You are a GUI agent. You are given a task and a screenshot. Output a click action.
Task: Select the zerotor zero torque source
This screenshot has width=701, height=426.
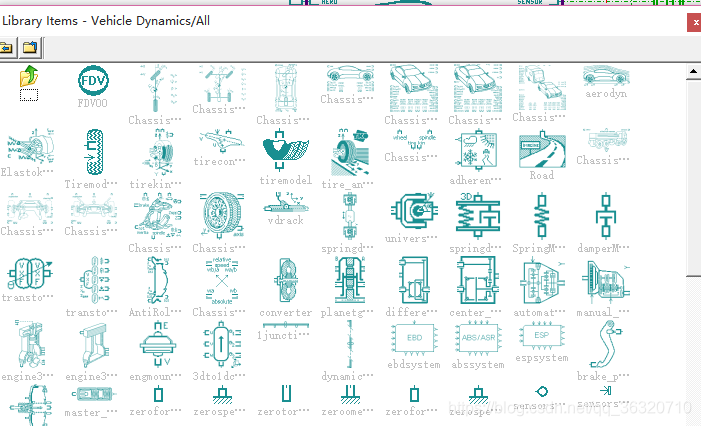(x=286, y=394)
